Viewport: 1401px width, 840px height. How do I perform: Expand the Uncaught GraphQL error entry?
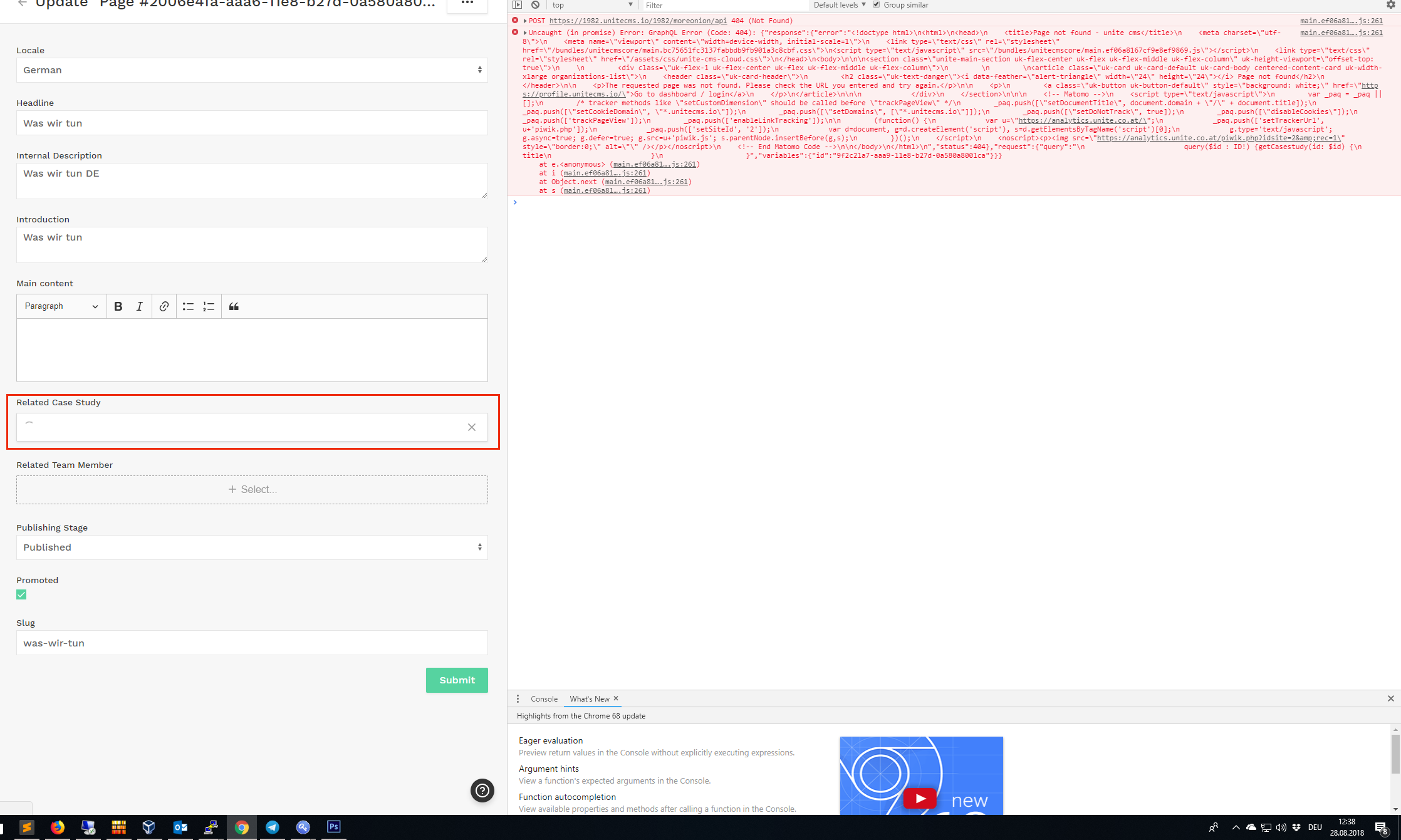pyautogui.click(x=525, y=33)
